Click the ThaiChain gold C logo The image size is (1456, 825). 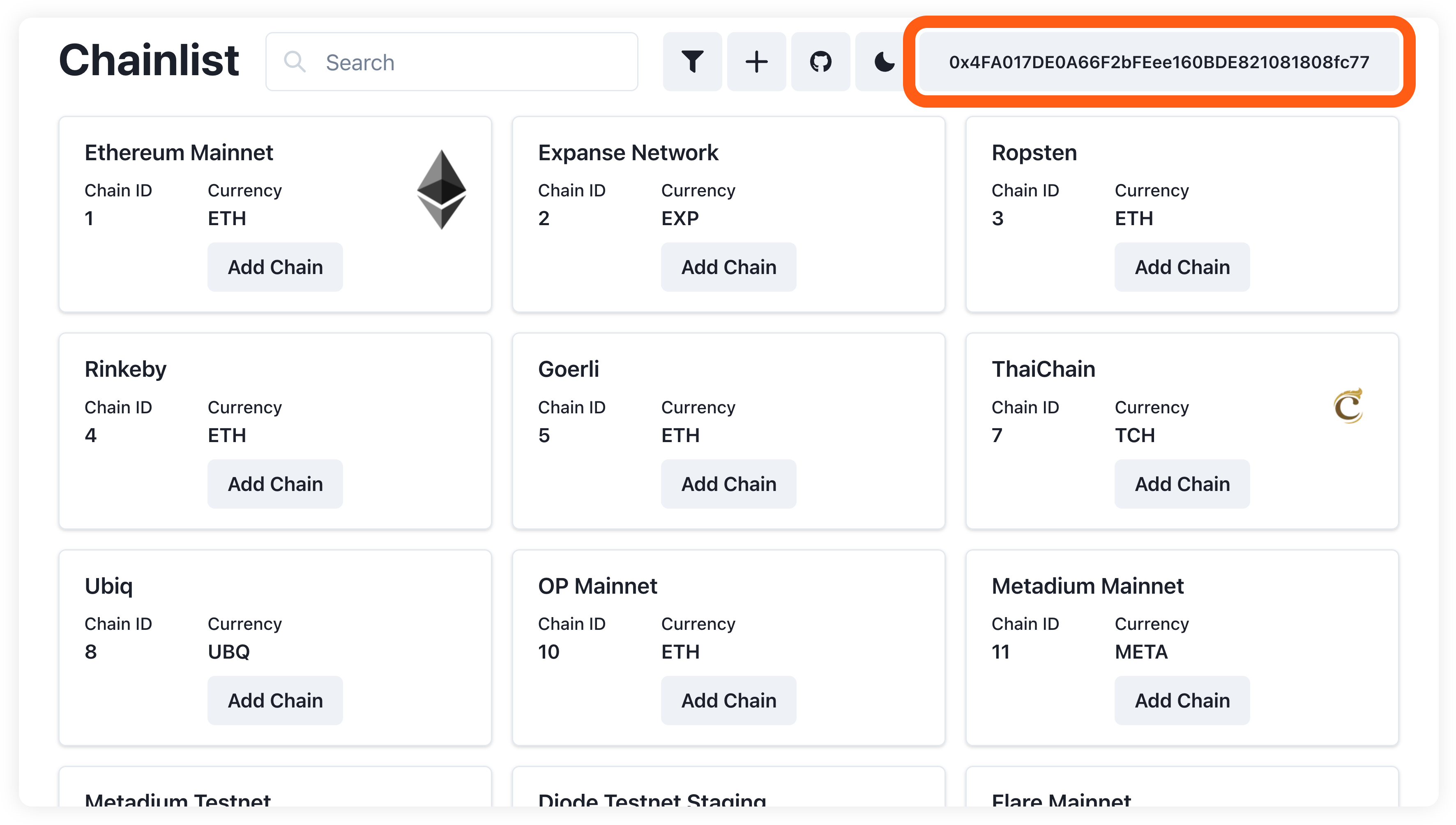tap(1348, 406)
